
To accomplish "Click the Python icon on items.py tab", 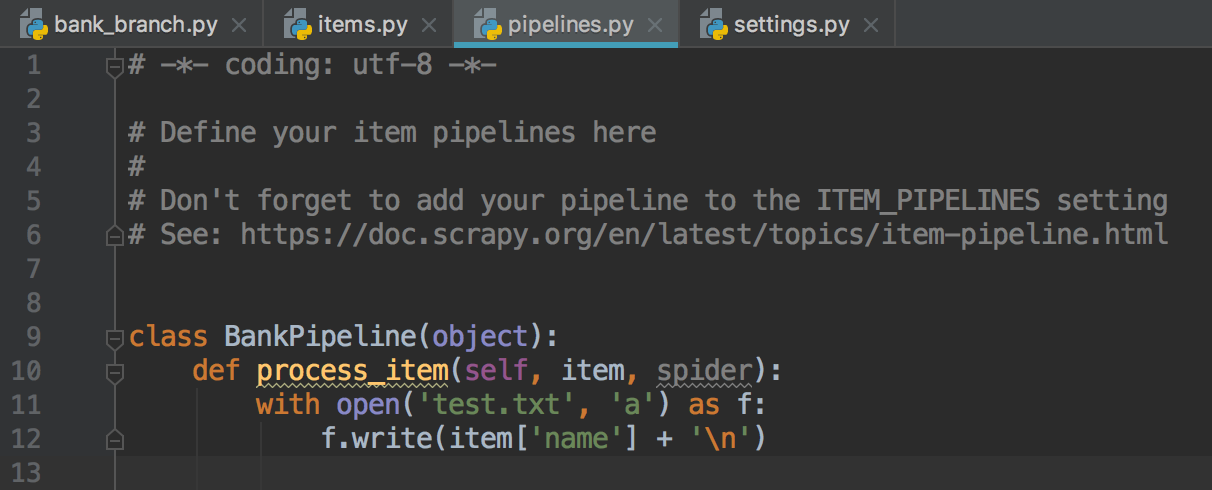I will 297,24.
